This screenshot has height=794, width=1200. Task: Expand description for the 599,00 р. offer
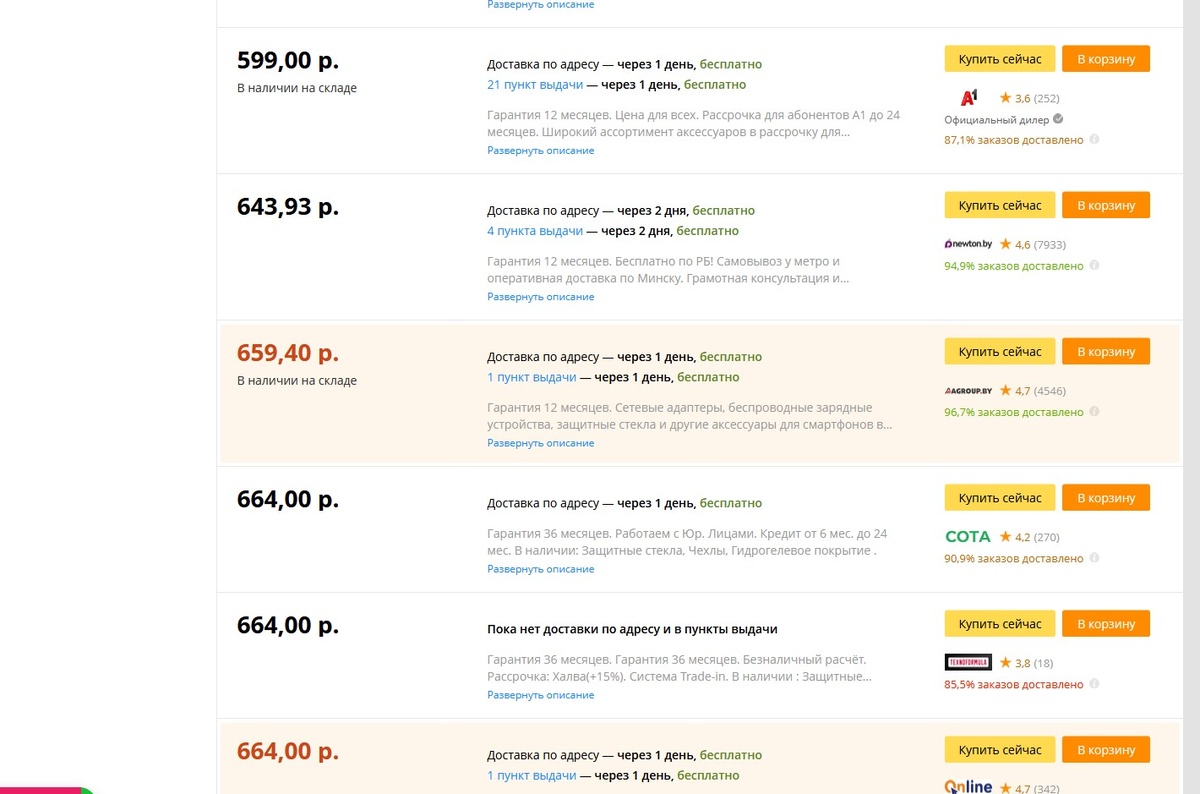click(540, 151)
